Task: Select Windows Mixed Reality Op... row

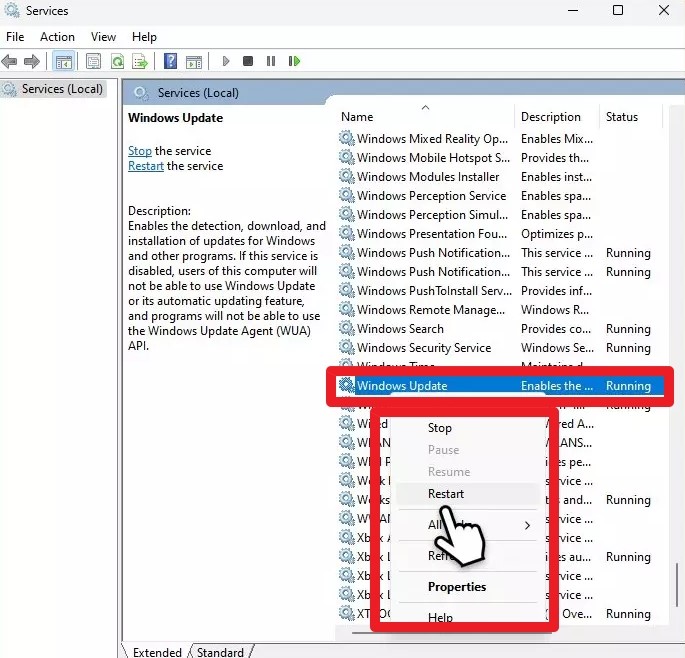Action: pyautogui.click(x=501, y=139)
